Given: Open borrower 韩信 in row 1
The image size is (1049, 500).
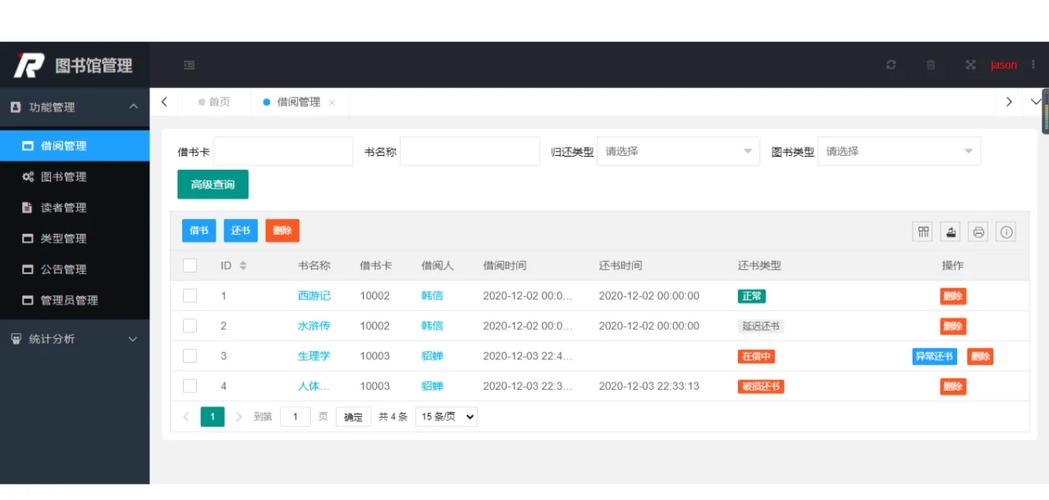Looking at the screenshot, I should point(432,296).
